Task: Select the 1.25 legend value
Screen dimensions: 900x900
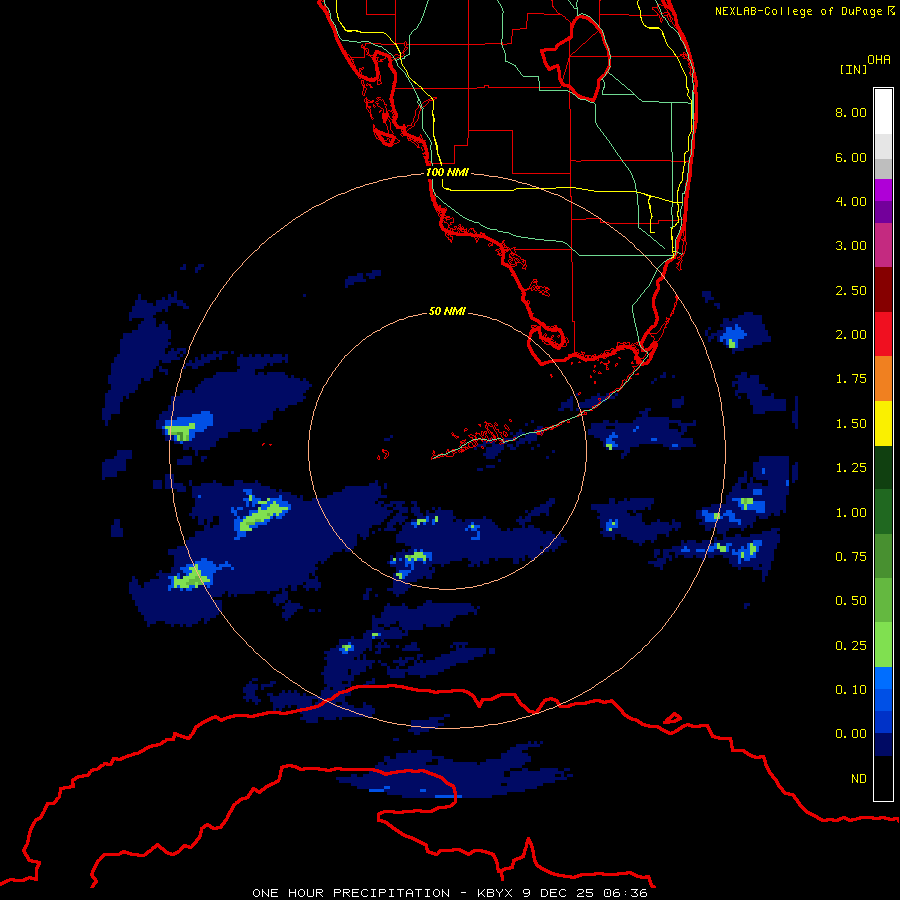Action: point(851,468)
